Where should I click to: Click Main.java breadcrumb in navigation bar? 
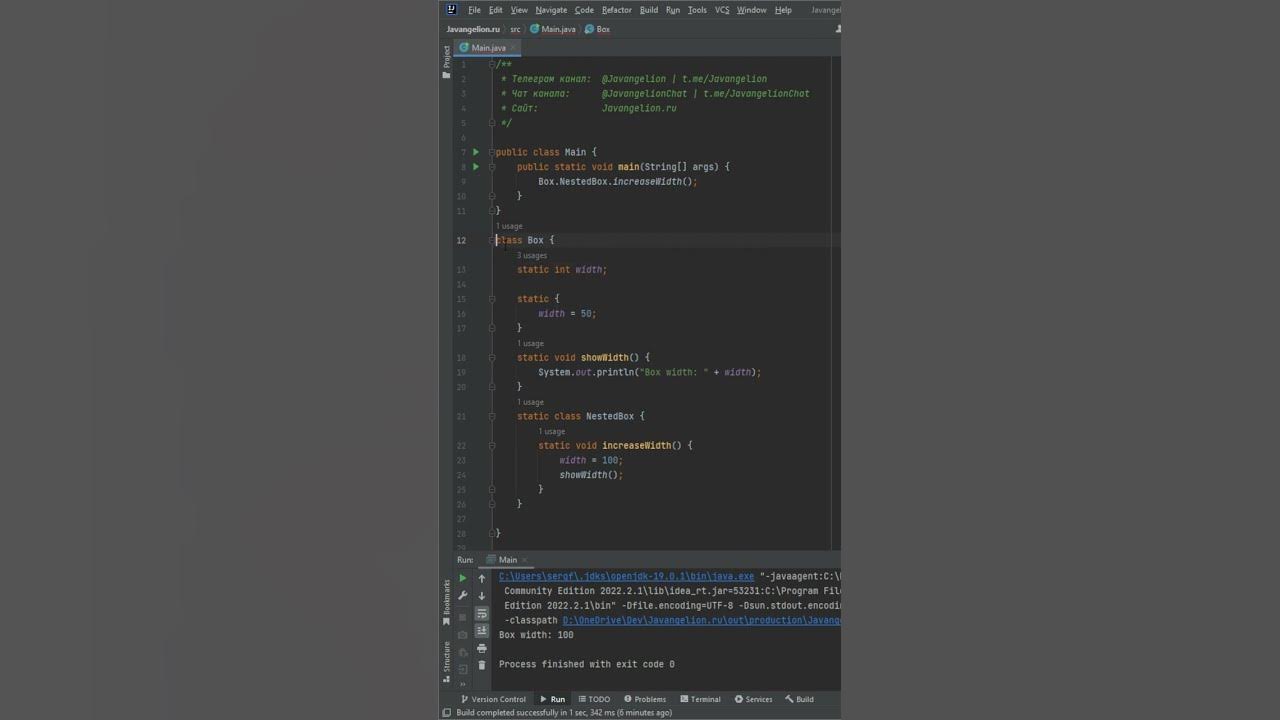(553, 29)
